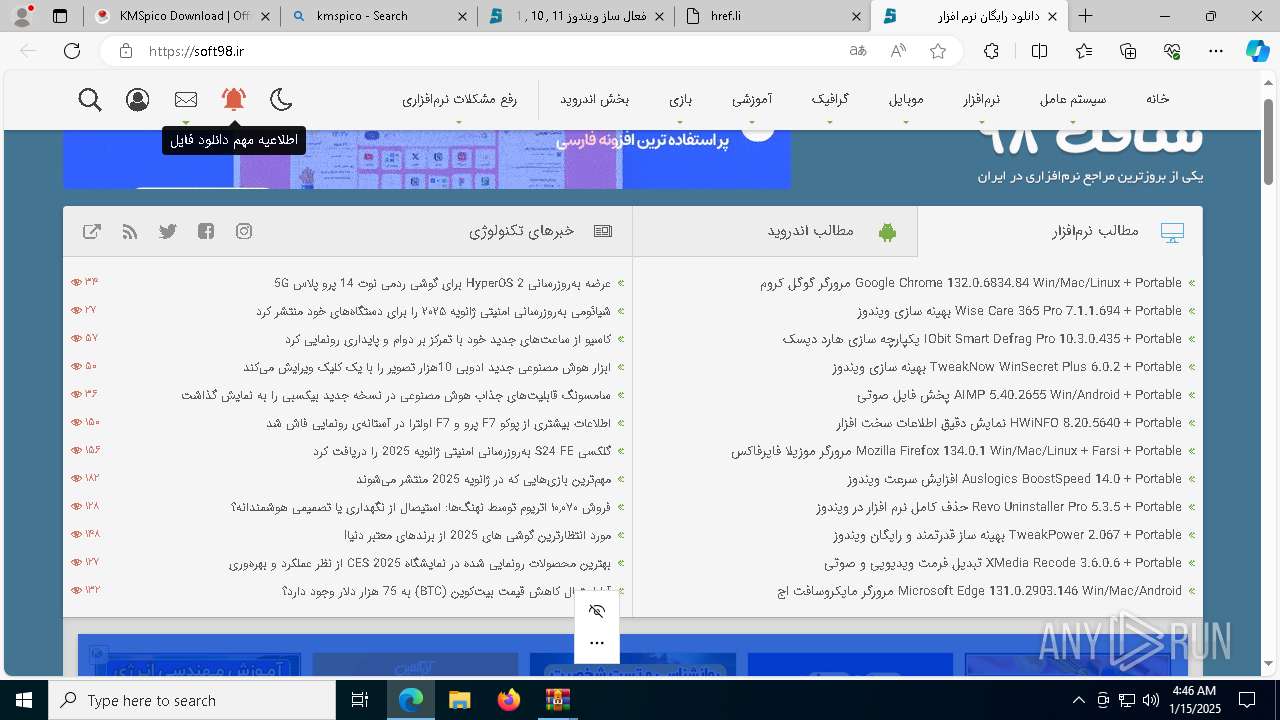Open the favorites list icon
The width and height of the screenshot is (1280, 720).
pyautogui.click(x=1084, y=51)
